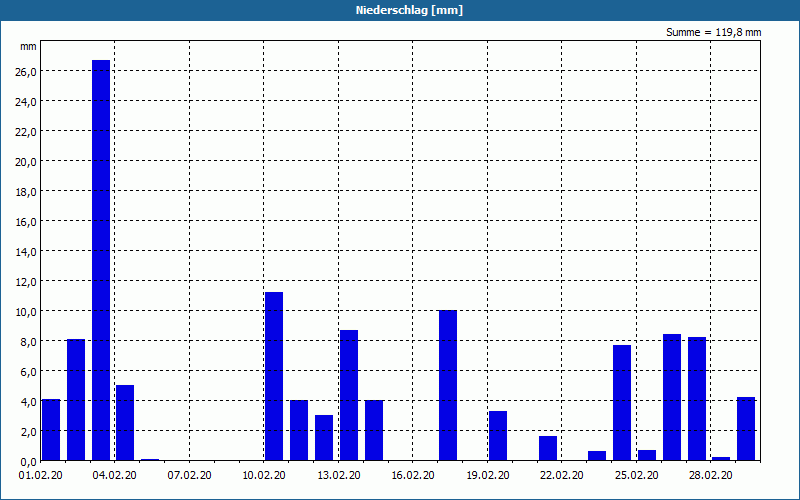Select the y-axis label '18,0'

[x=26, y=192]
